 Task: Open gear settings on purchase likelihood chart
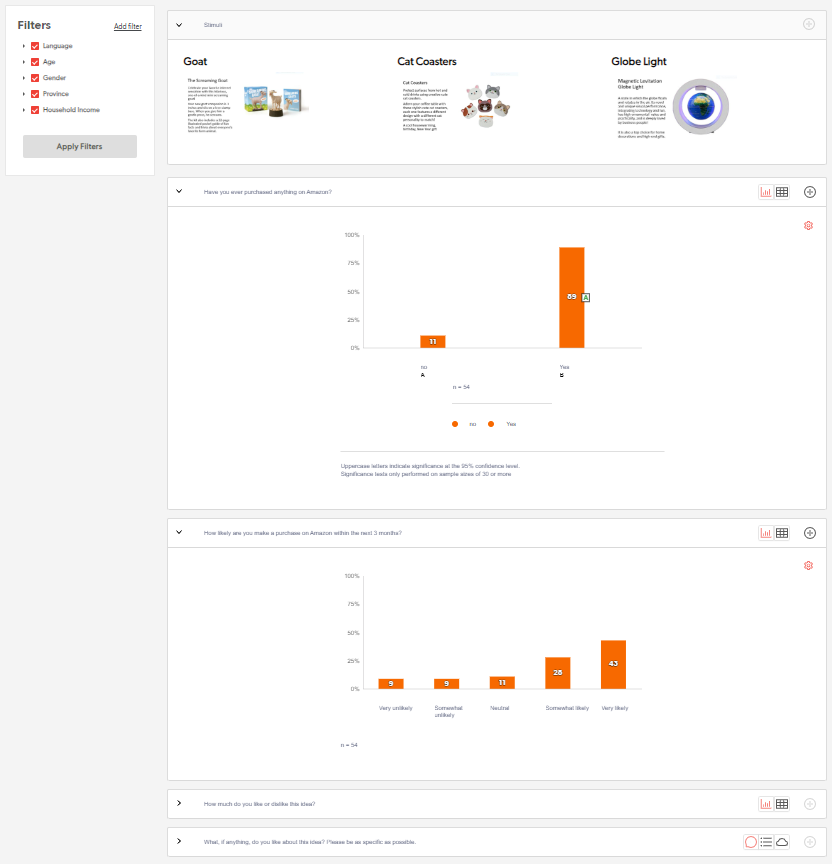point(808,566)
